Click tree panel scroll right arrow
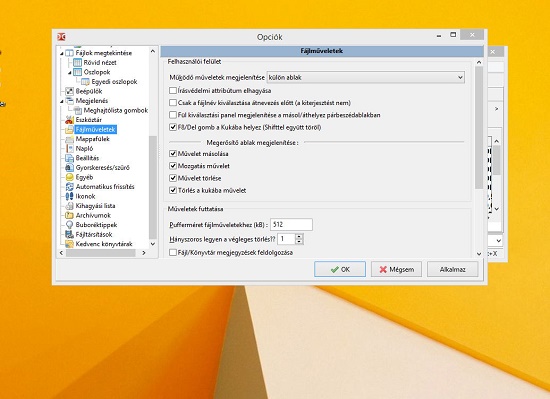Image resolution: width=550 pixels, height=399 pixels. (143, 253)
